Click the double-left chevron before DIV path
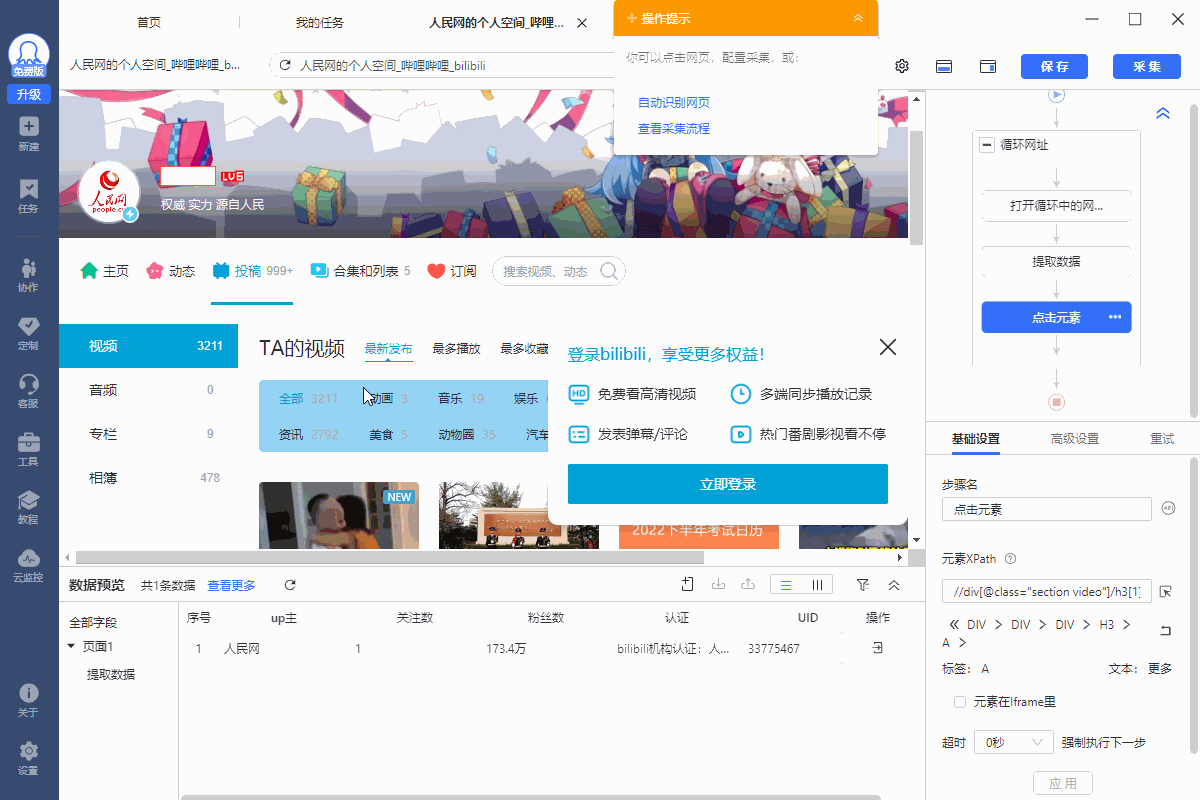Screen dimensions: 1200x800 tap(953, 624)
